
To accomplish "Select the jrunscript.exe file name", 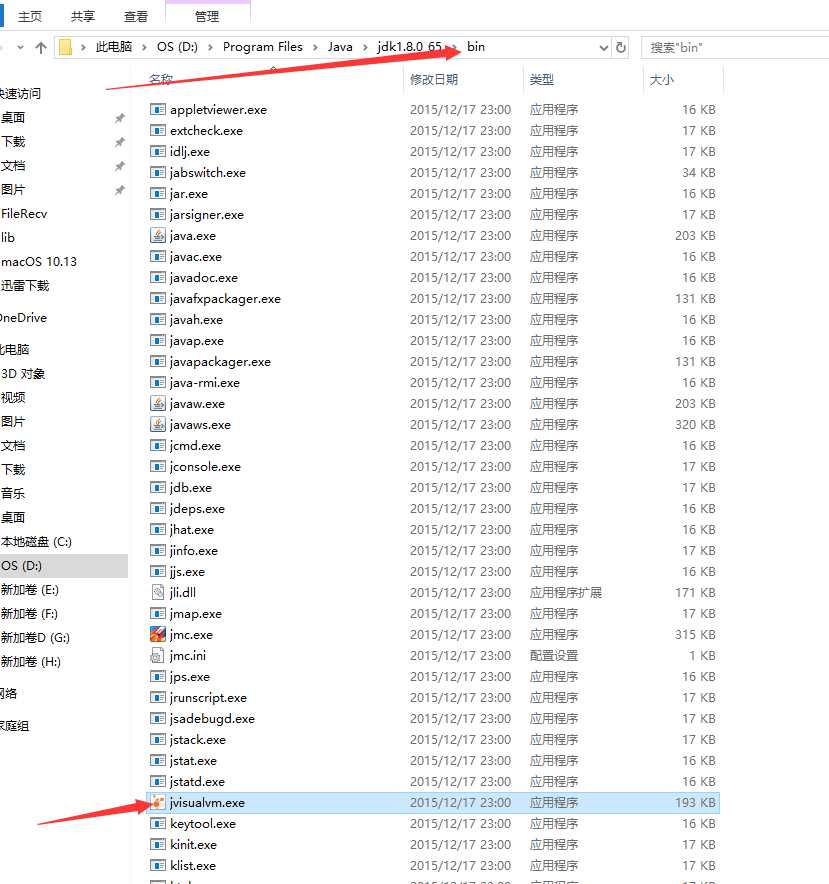I will (x=208, y=698).
